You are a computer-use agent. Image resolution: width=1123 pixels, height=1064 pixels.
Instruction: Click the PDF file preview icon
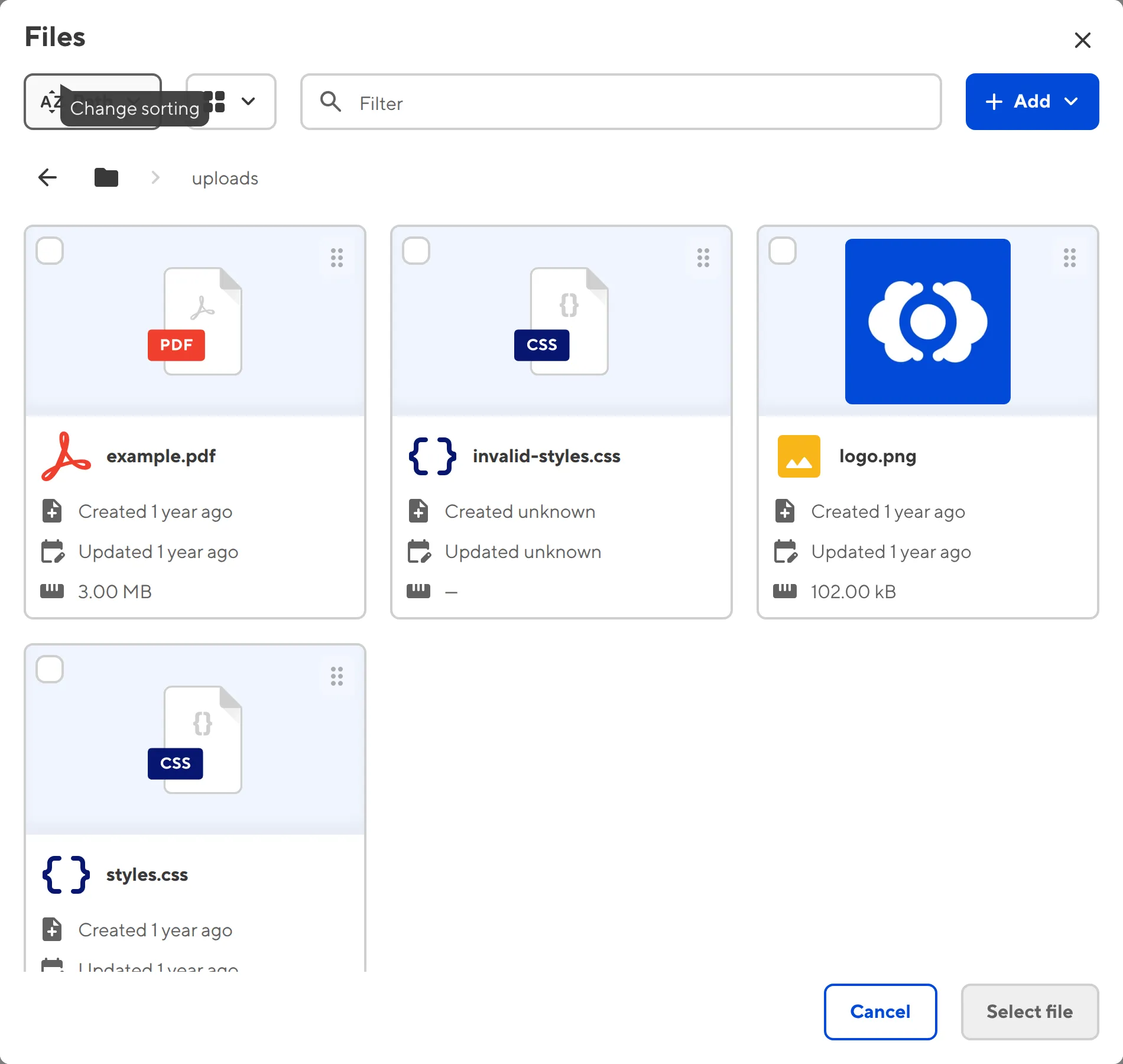pos(195,321)
